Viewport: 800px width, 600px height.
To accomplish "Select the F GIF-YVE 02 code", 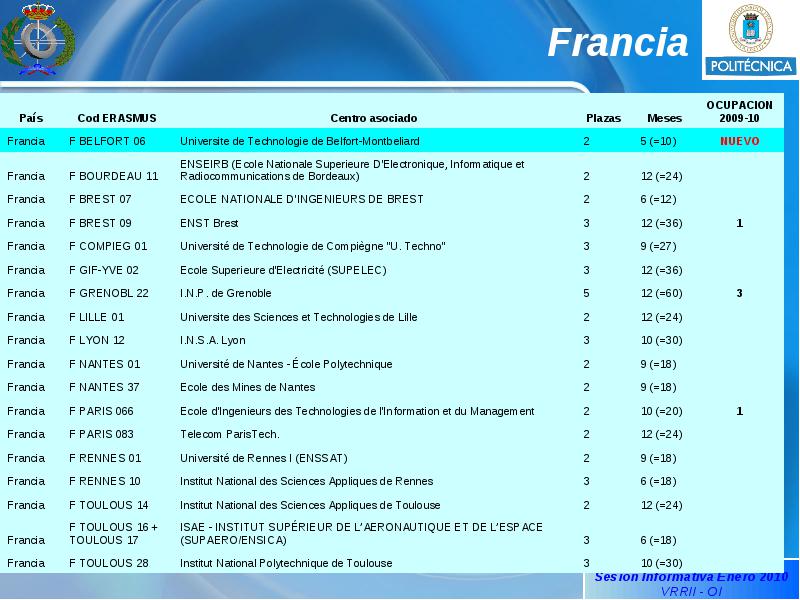I will coord(104,270).
